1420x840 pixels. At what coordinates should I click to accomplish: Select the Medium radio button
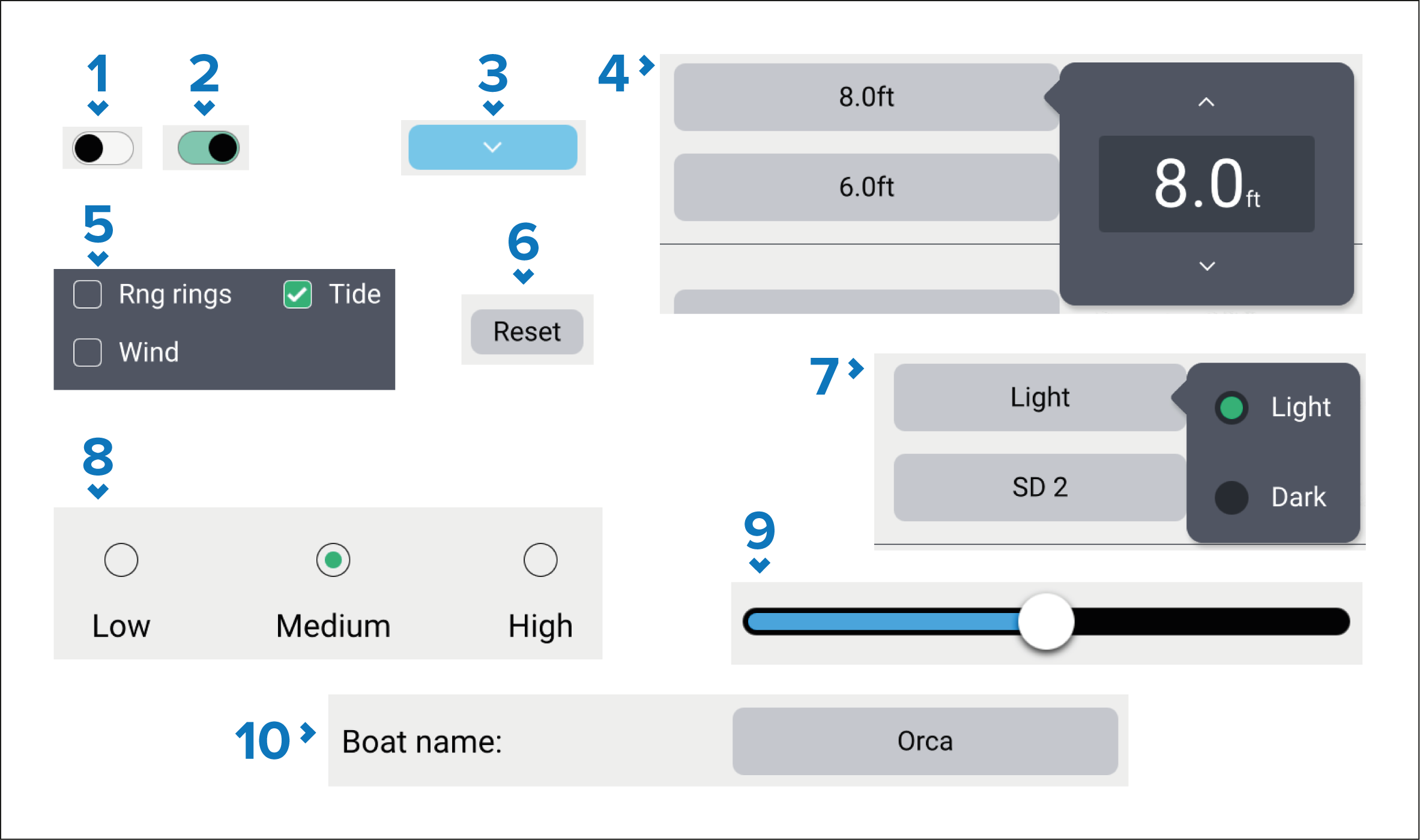(333, 560)
